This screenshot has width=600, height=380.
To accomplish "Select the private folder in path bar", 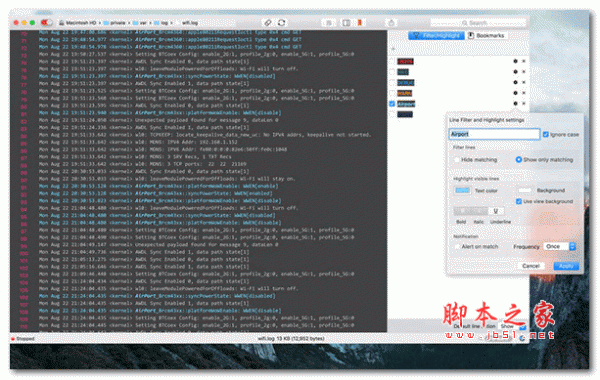I will [x=115, y=23].
